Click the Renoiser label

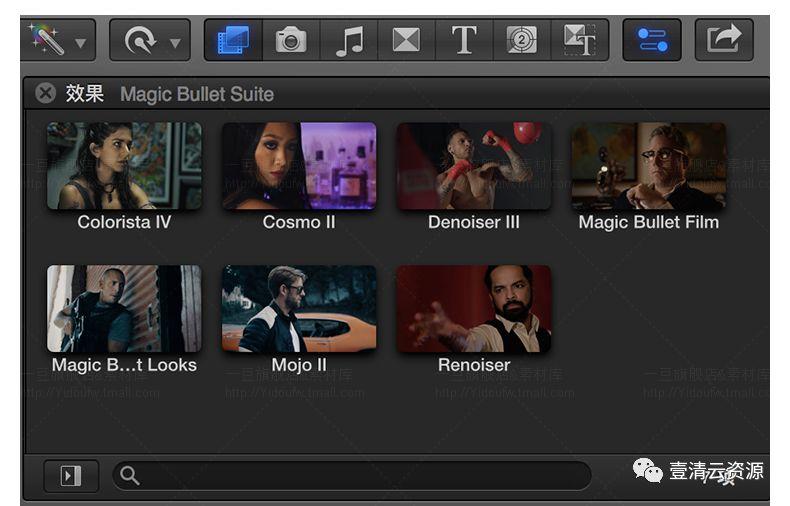474,365
